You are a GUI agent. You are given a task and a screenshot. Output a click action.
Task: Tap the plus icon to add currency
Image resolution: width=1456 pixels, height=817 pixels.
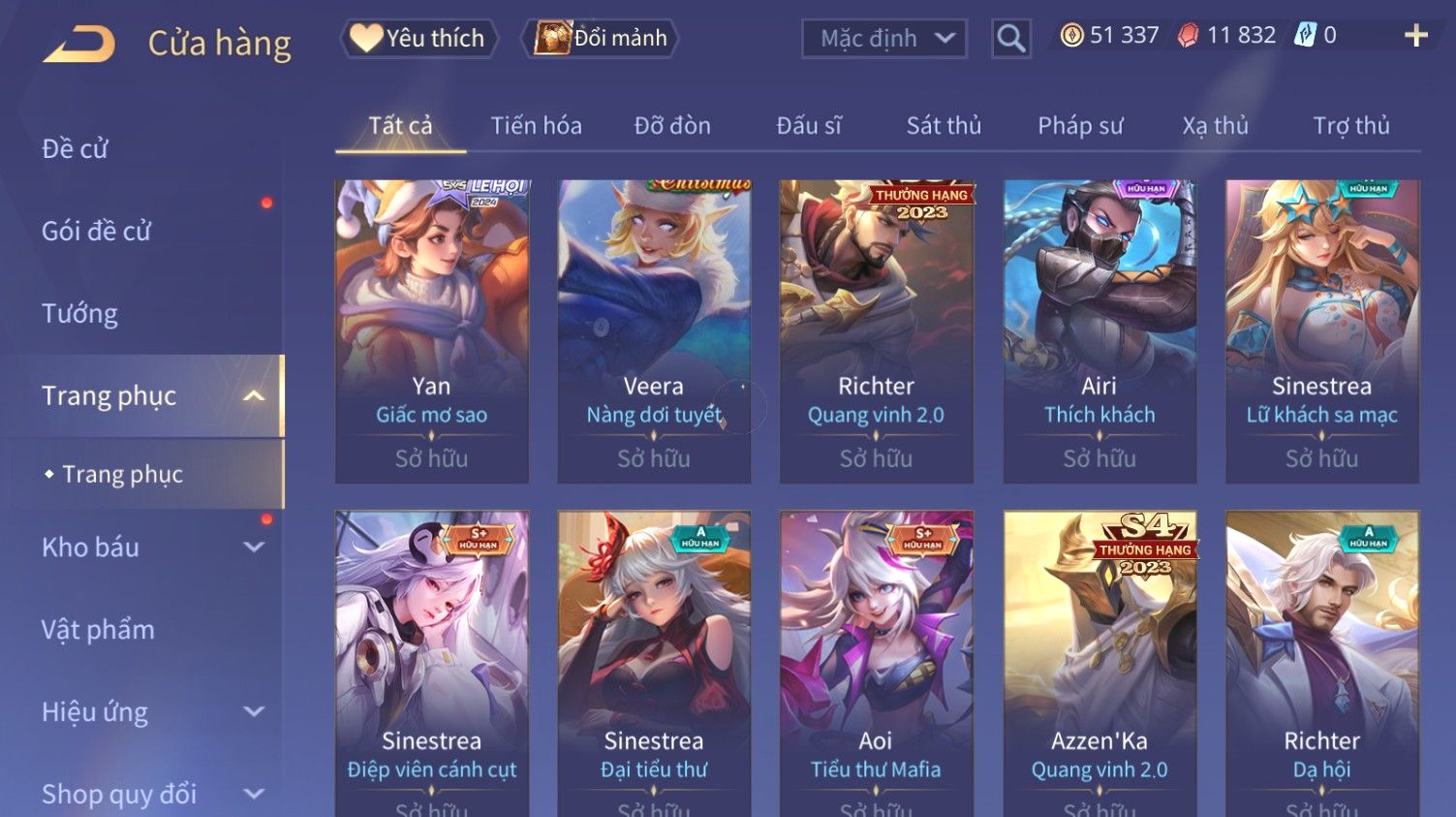(1416, 36)
